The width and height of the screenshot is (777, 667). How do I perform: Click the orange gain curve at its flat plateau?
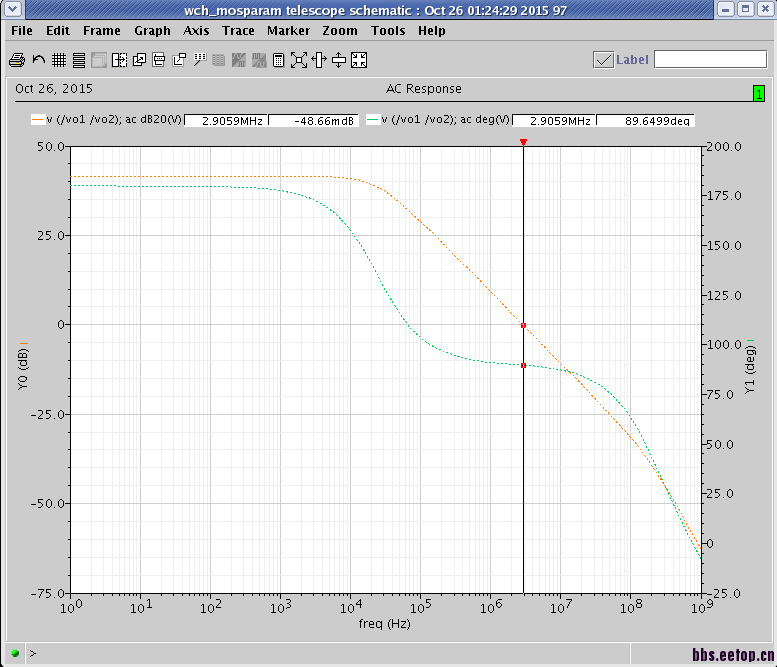[x=198, y=176]
